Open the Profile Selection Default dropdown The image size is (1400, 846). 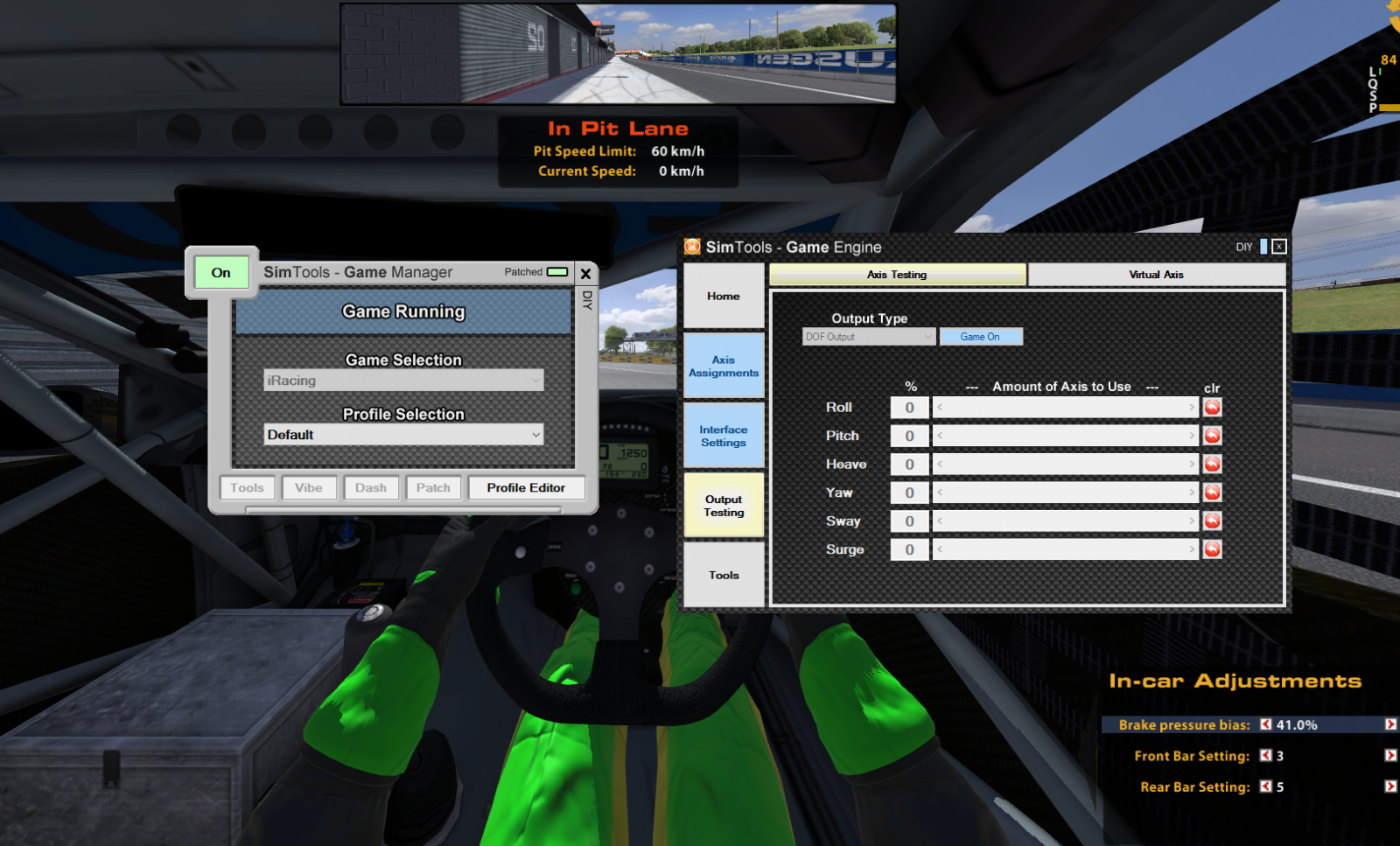click(x=403, y=435)
